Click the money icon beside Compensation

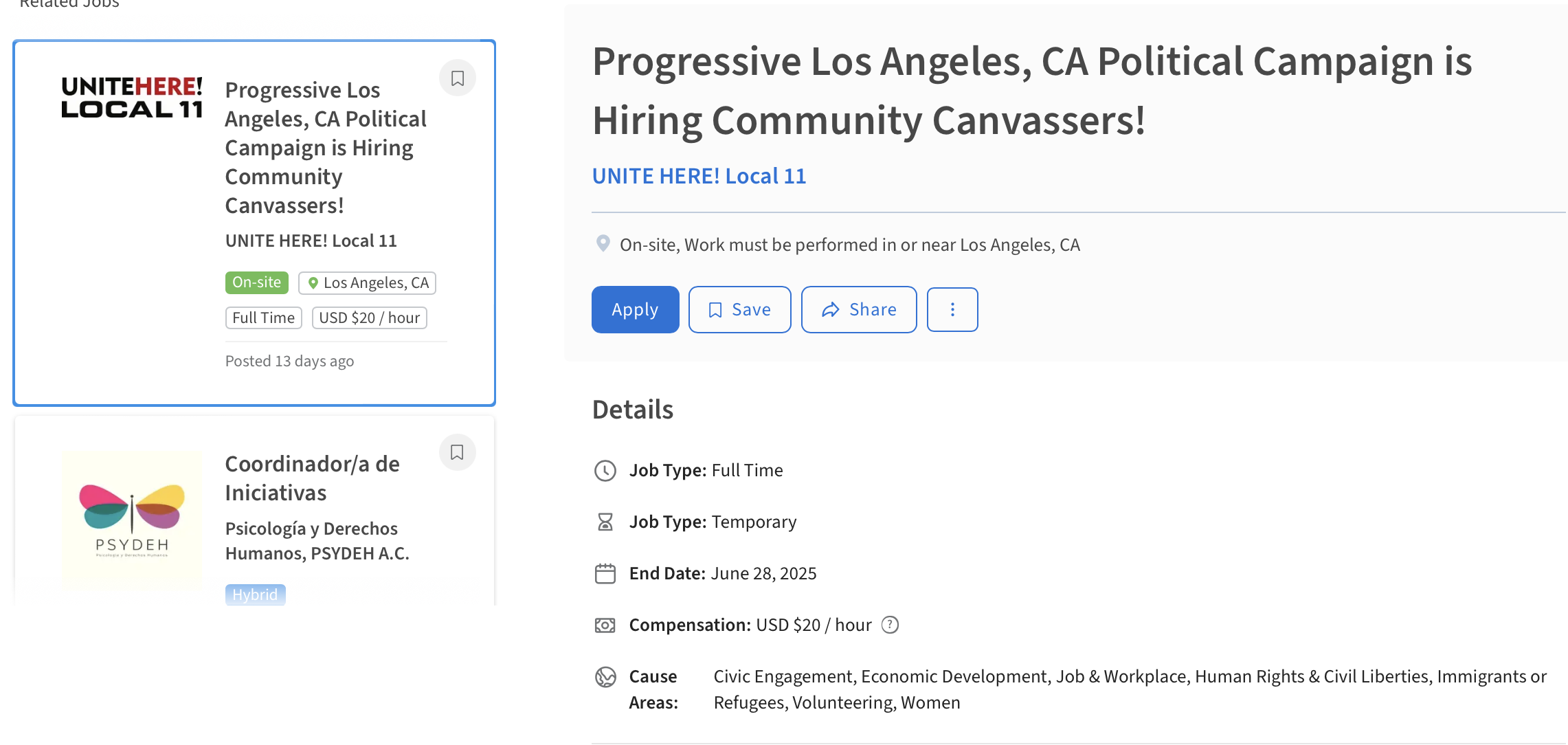click(605, 625)
